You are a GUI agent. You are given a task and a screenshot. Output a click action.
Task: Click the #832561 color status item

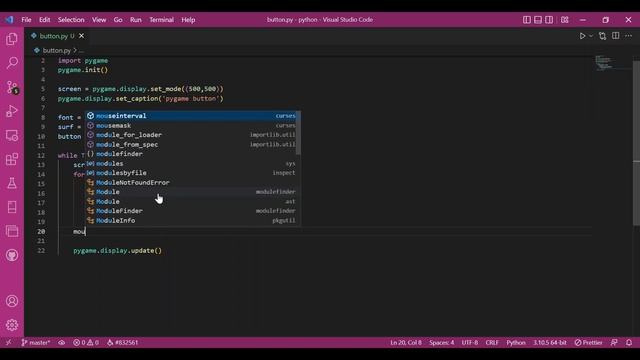click(122, 342)
